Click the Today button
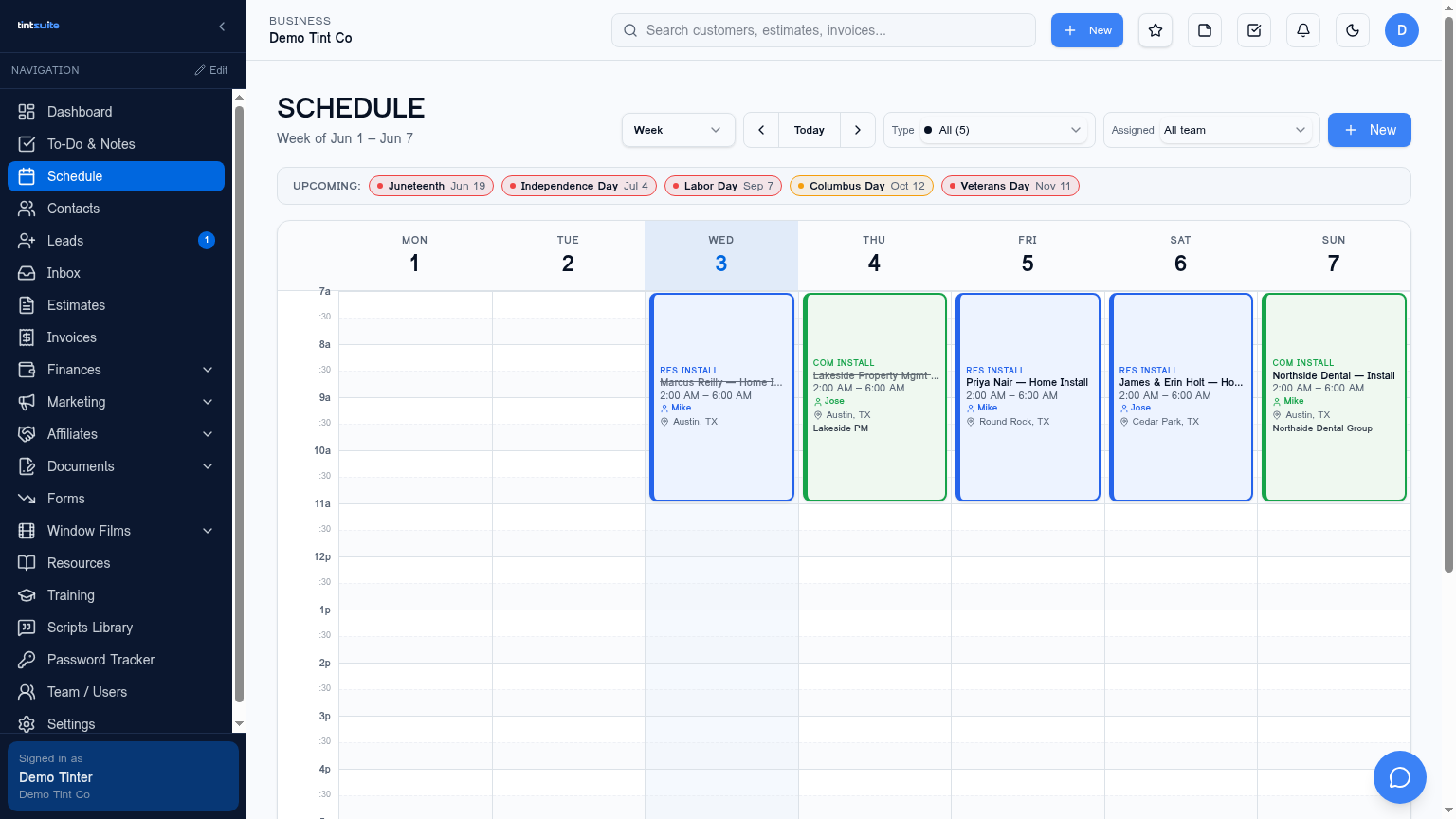 coord(810,130)
